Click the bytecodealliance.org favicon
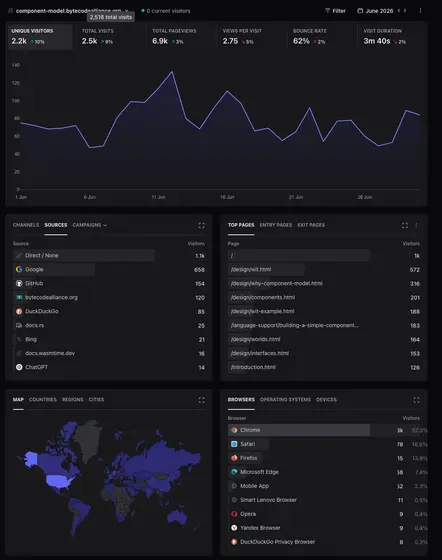Image resolution: width=442 pixels, height=560 pixels. click(19, 297)
